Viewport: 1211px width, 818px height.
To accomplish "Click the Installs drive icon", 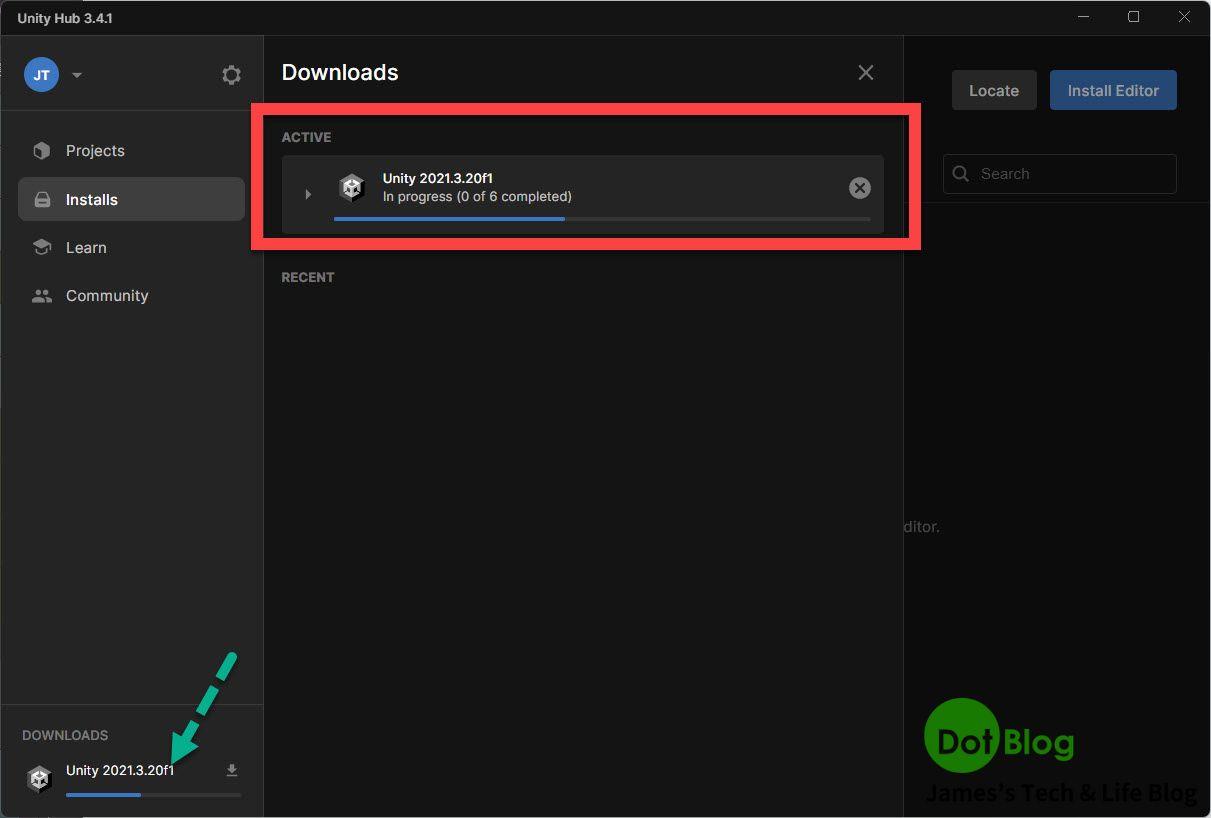I will click(x=42, y=200).
